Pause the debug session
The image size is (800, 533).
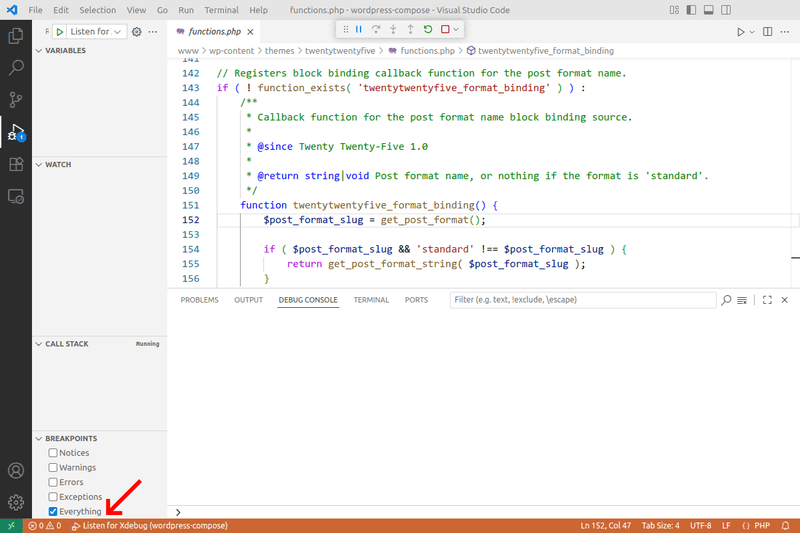coord(359,30)
